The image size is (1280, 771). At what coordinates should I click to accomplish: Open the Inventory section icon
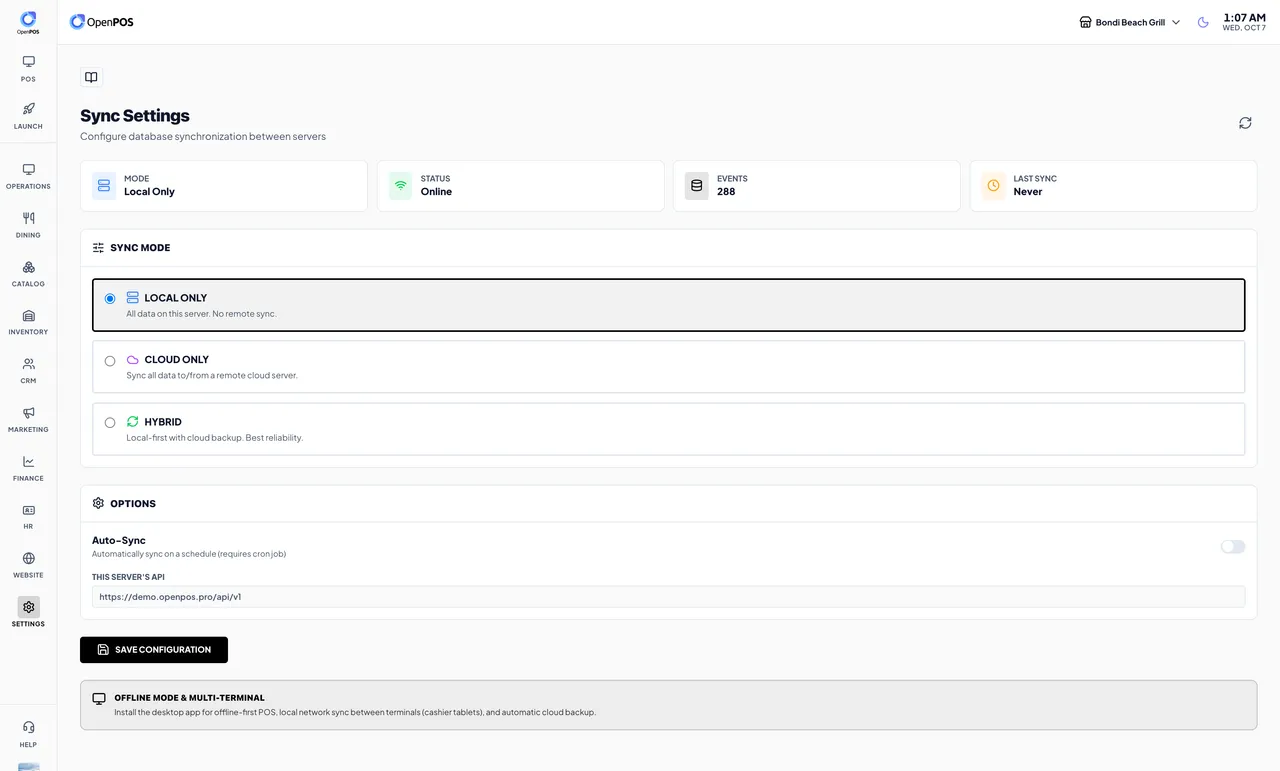coord(28,315)
